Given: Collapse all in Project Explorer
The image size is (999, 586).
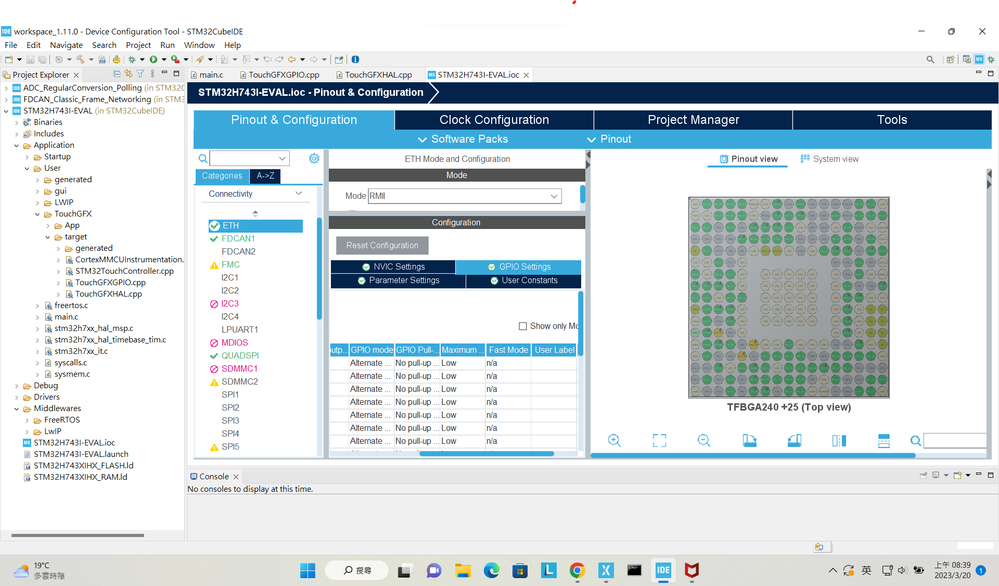Looking at the screenshot, I should (x=117, y=74).
